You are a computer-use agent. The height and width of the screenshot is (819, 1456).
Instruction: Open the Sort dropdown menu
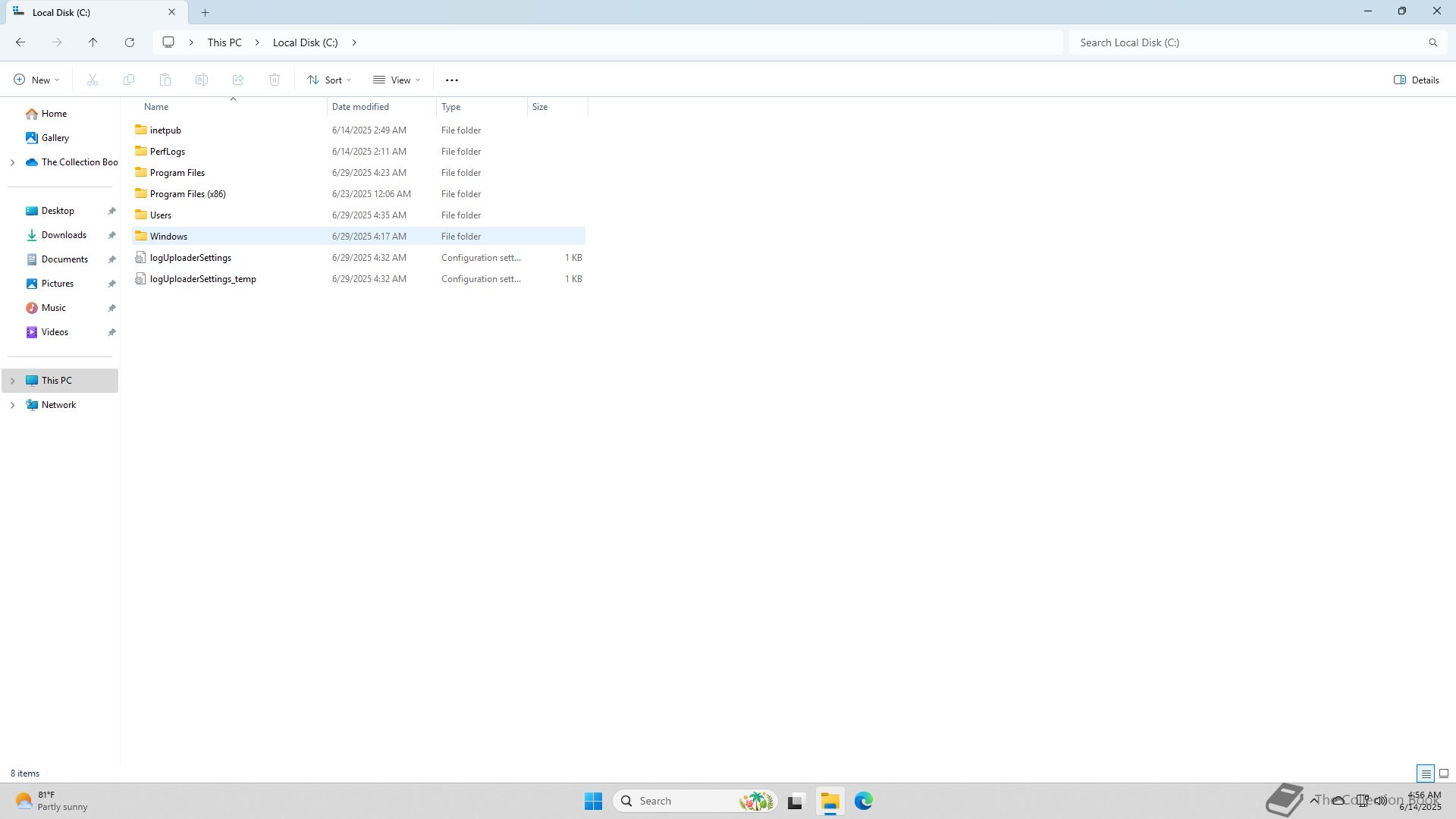pos(329,80)
